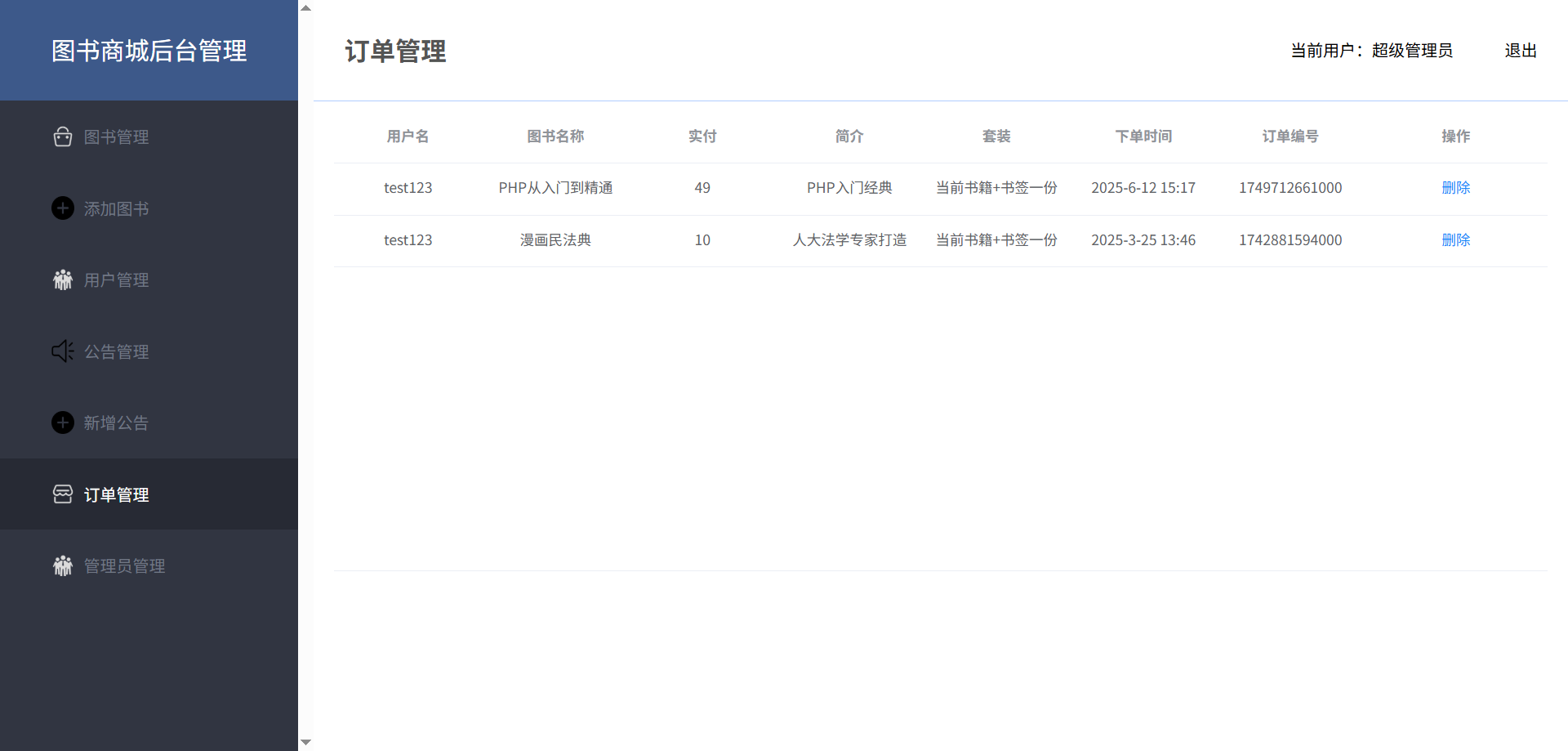Click the PHP从入门到精通 book name cell
1568x751 pixels.
click(x=555, y=188)
